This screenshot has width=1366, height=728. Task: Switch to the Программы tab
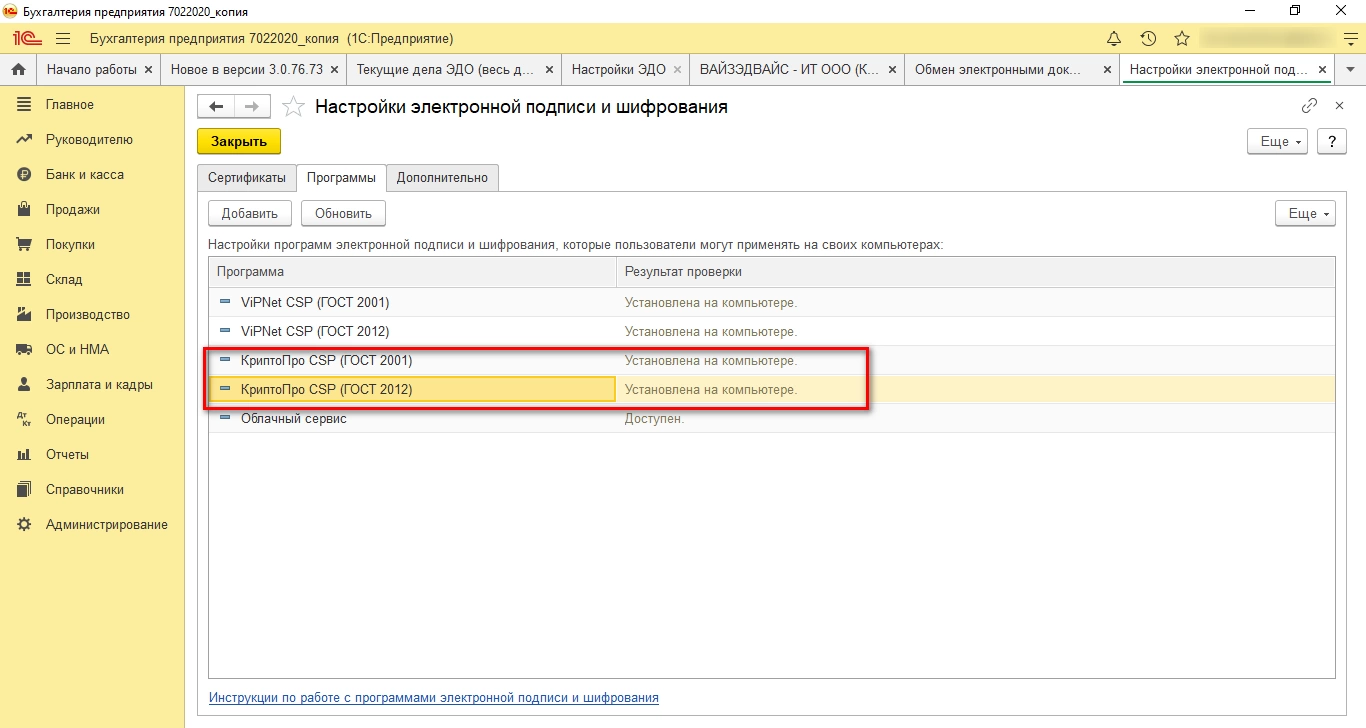pos(341,178)
